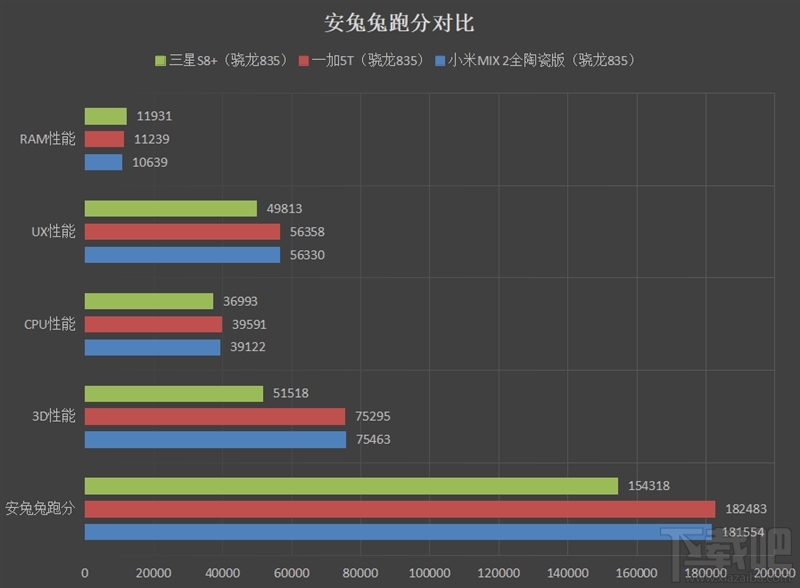The image size is (800, 588).
Task: Click the 11931 value label
Action: pos(154,115)
